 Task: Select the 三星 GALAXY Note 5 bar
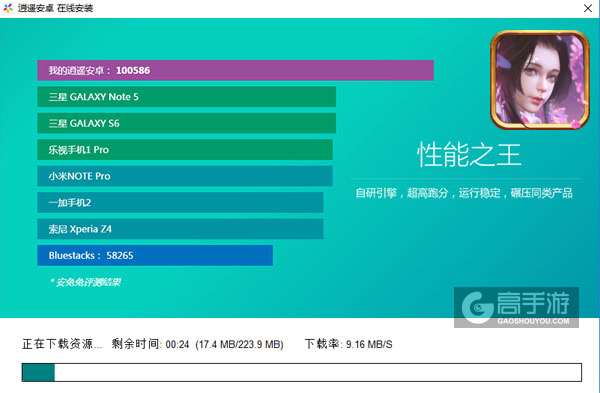pos(187,97)
